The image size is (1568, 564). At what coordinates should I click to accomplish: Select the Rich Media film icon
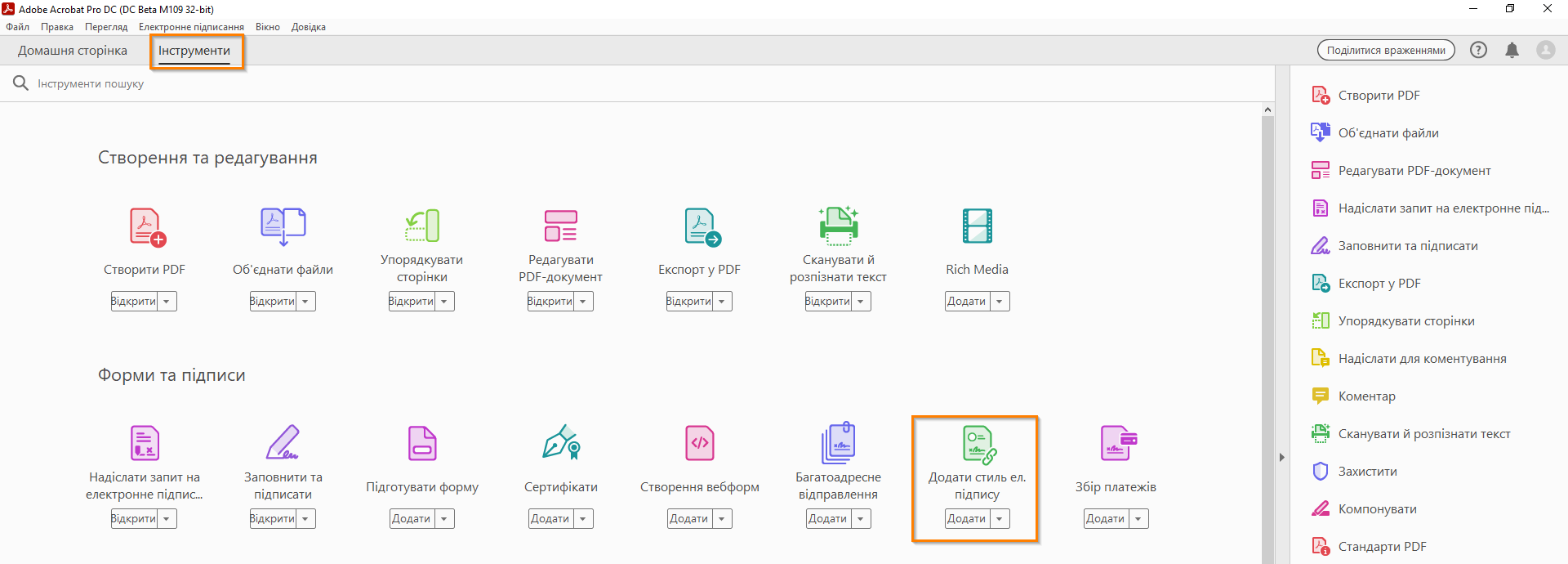click(x=977, y=226)
